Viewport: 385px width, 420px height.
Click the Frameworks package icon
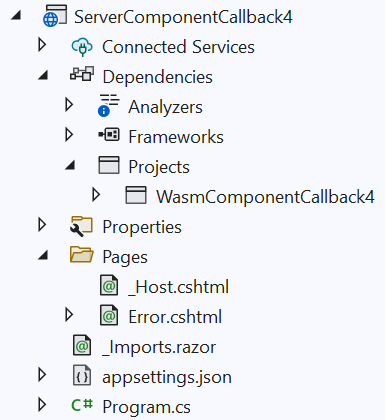[109, 135]
